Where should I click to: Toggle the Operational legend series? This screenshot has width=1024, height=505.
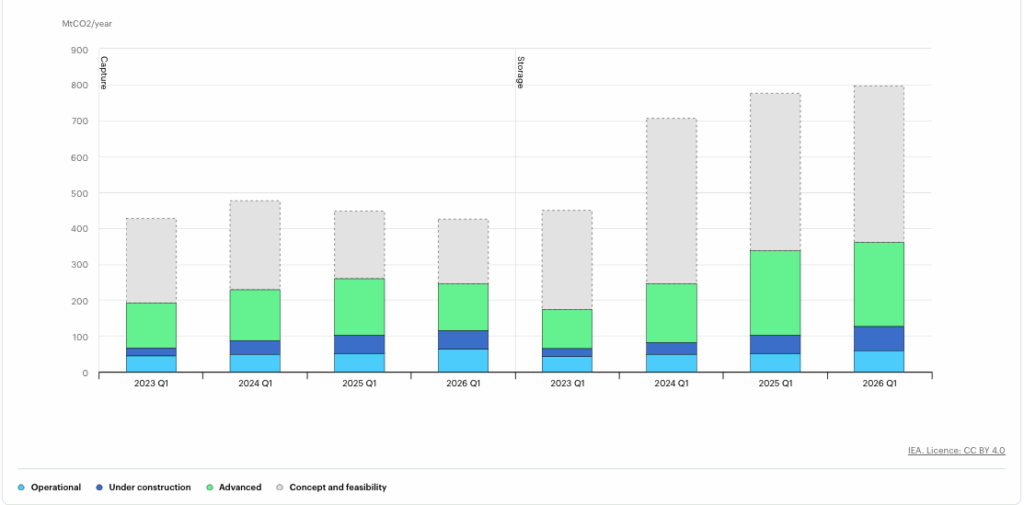55,487
